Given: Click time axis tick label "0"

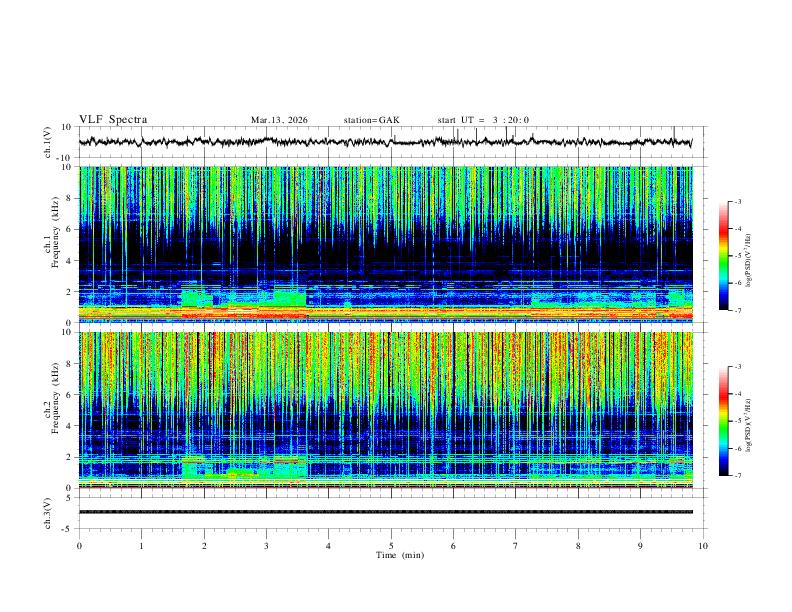Looking at the screenshot, I should 79,546.
